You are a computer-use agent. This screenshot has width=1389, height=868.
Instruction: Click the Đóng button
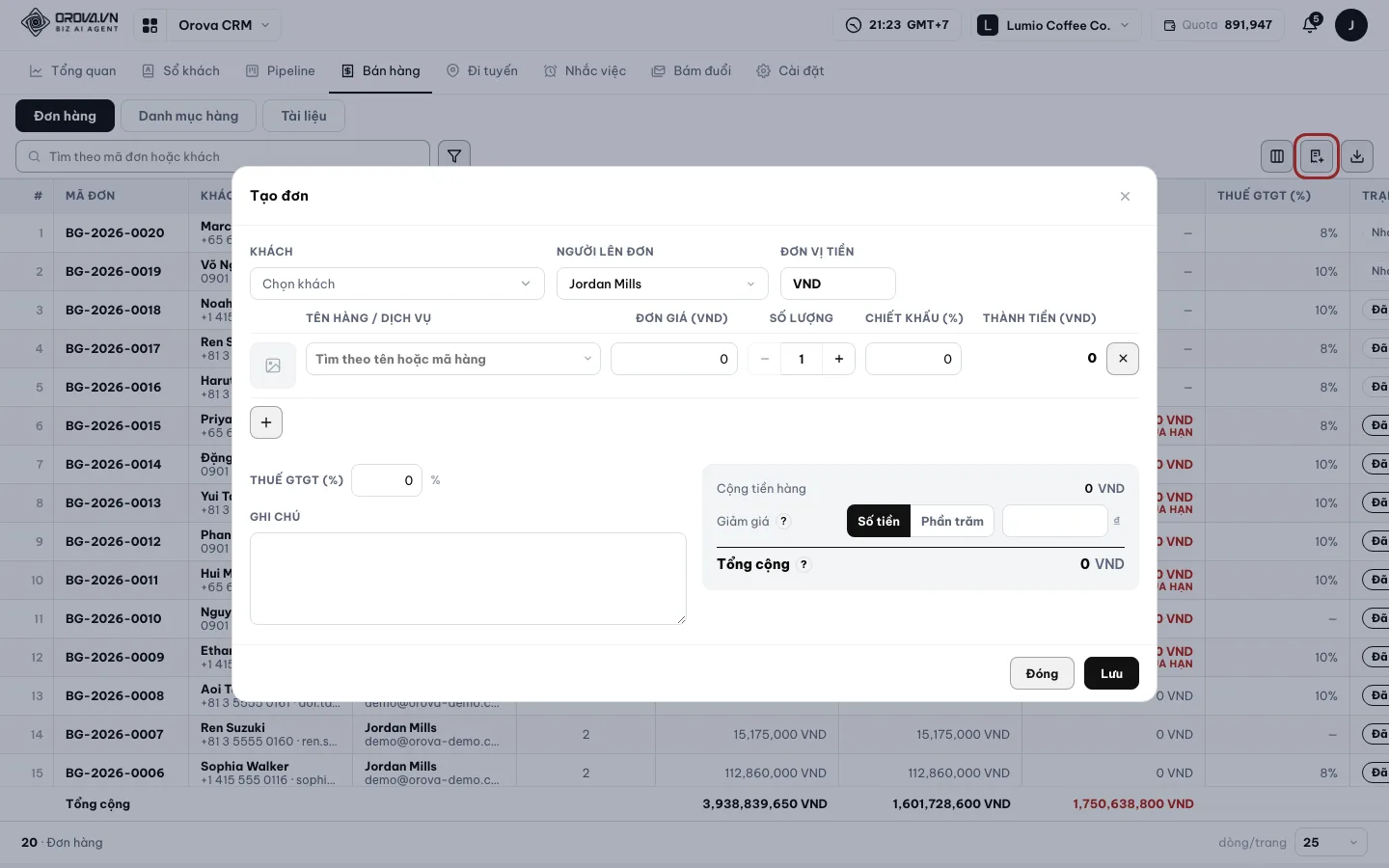pos(1042,673)
